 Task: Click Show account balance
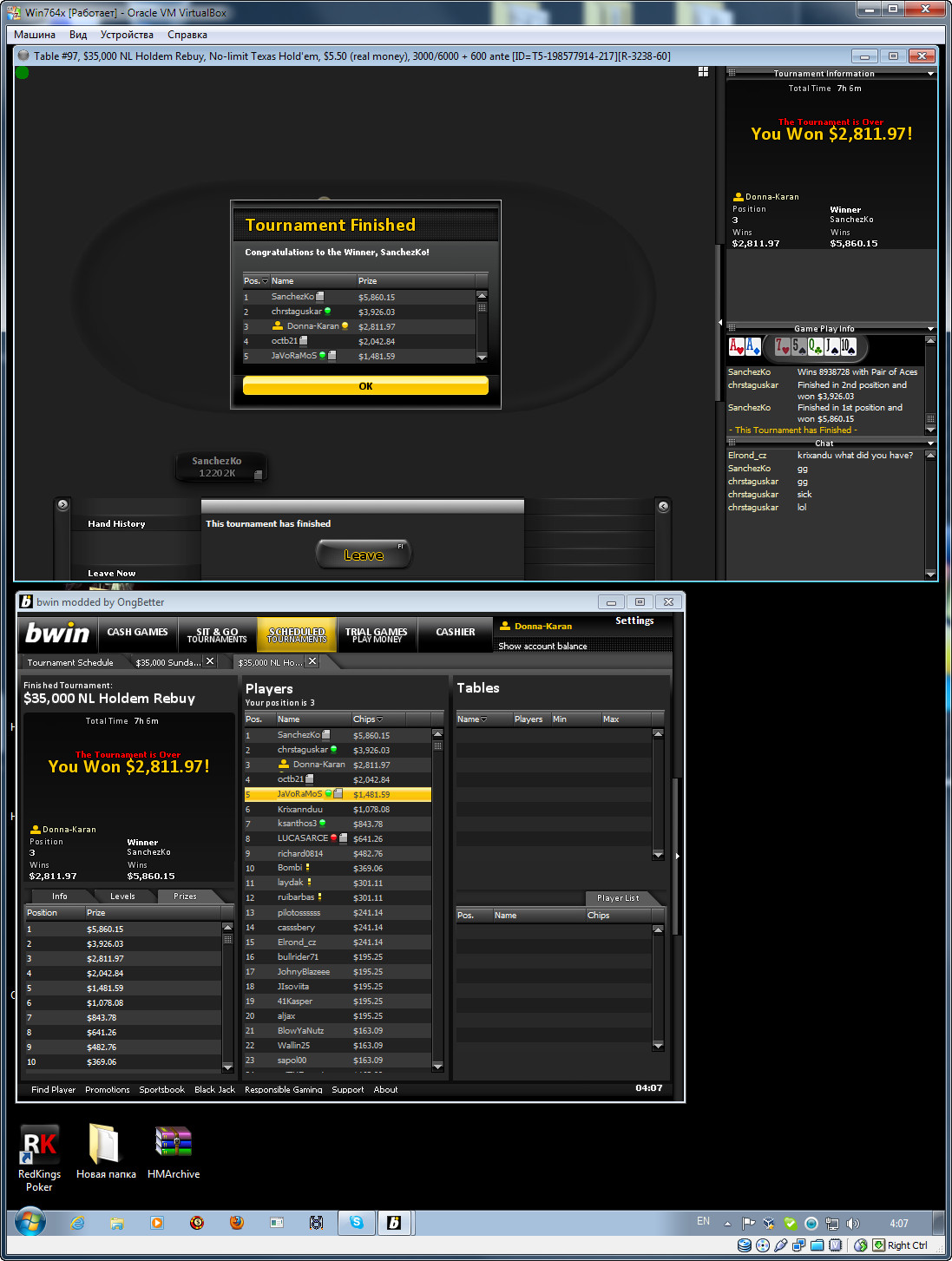pos(542,647)
